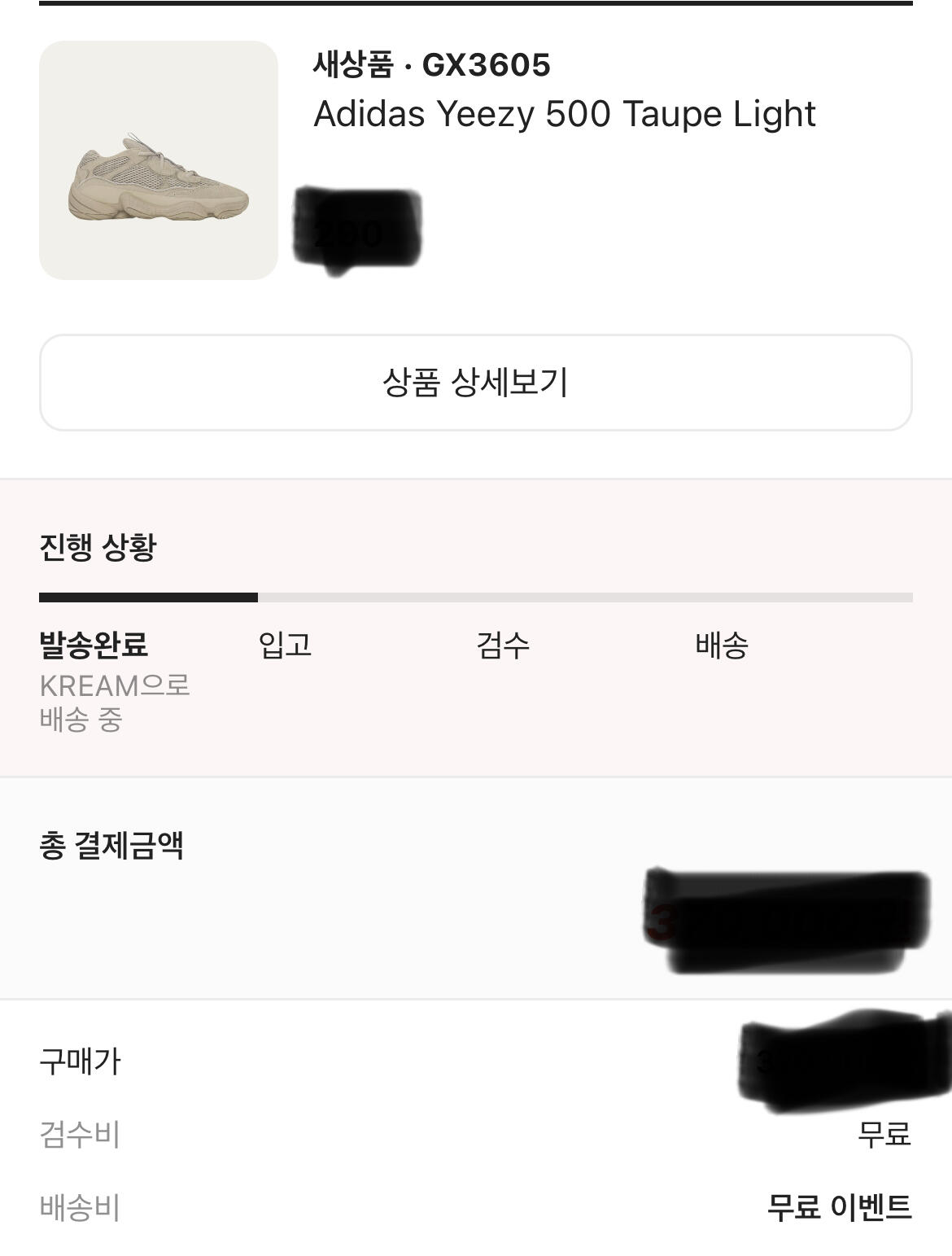The image size is (952, 1256).
Task: Select the 발송완료 progress step
Action: click(94, 645)
